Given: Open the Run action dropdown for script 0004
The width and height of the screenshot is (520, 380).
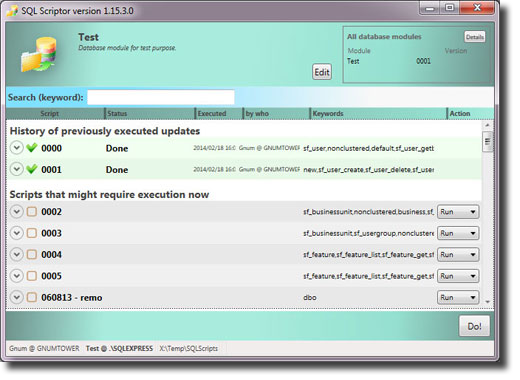Looking at the screenshot, I should coord(458,255).
